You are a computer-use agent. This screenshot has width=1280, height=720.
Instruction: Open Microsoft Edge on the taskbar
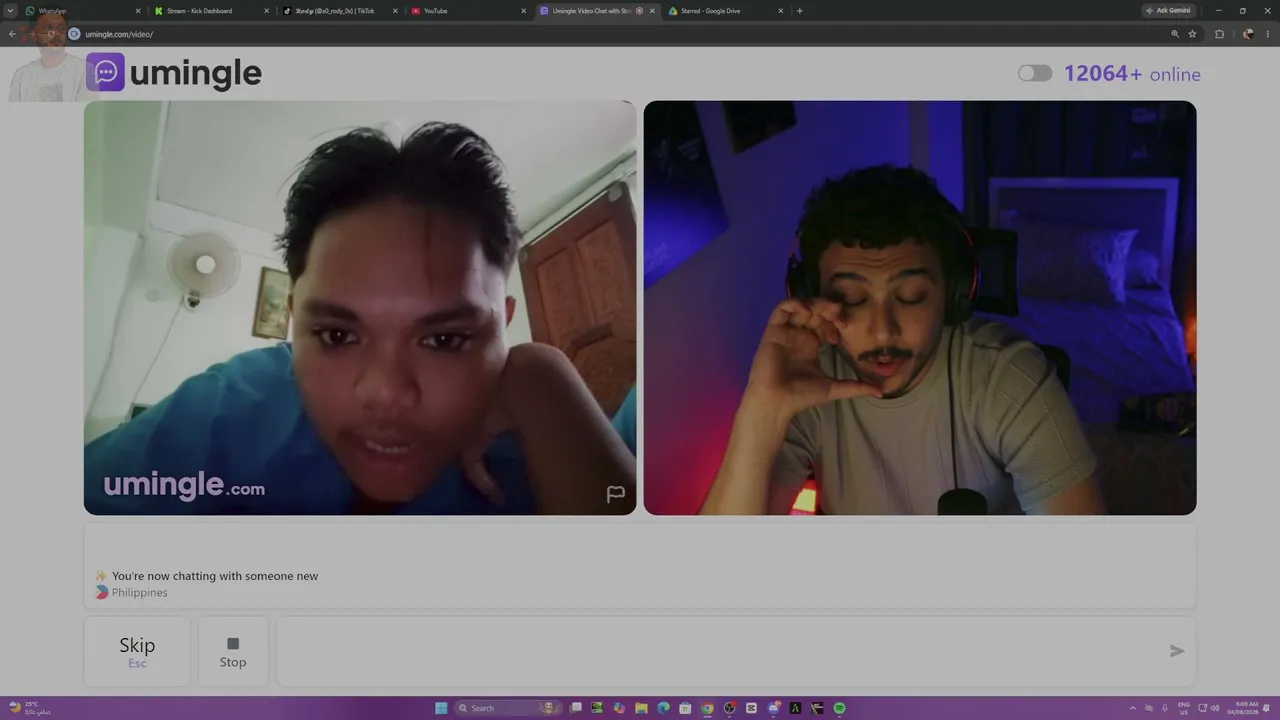[663, 708]
